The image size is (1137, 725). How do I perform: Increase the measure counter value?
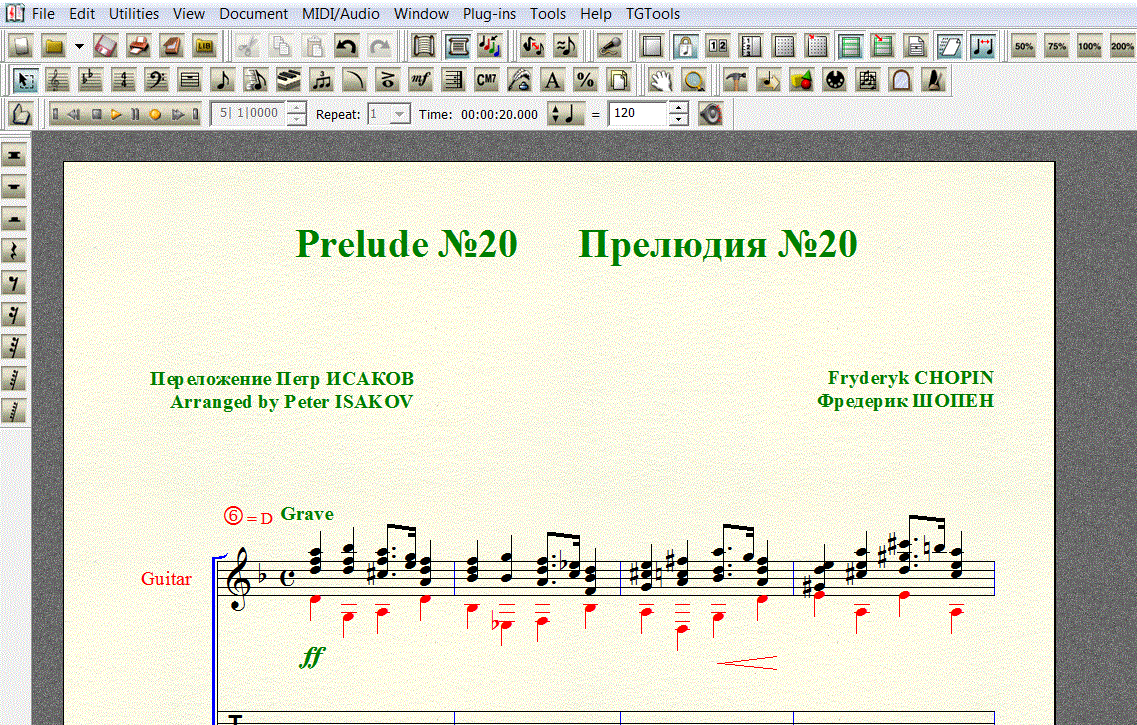coord(296,108)
